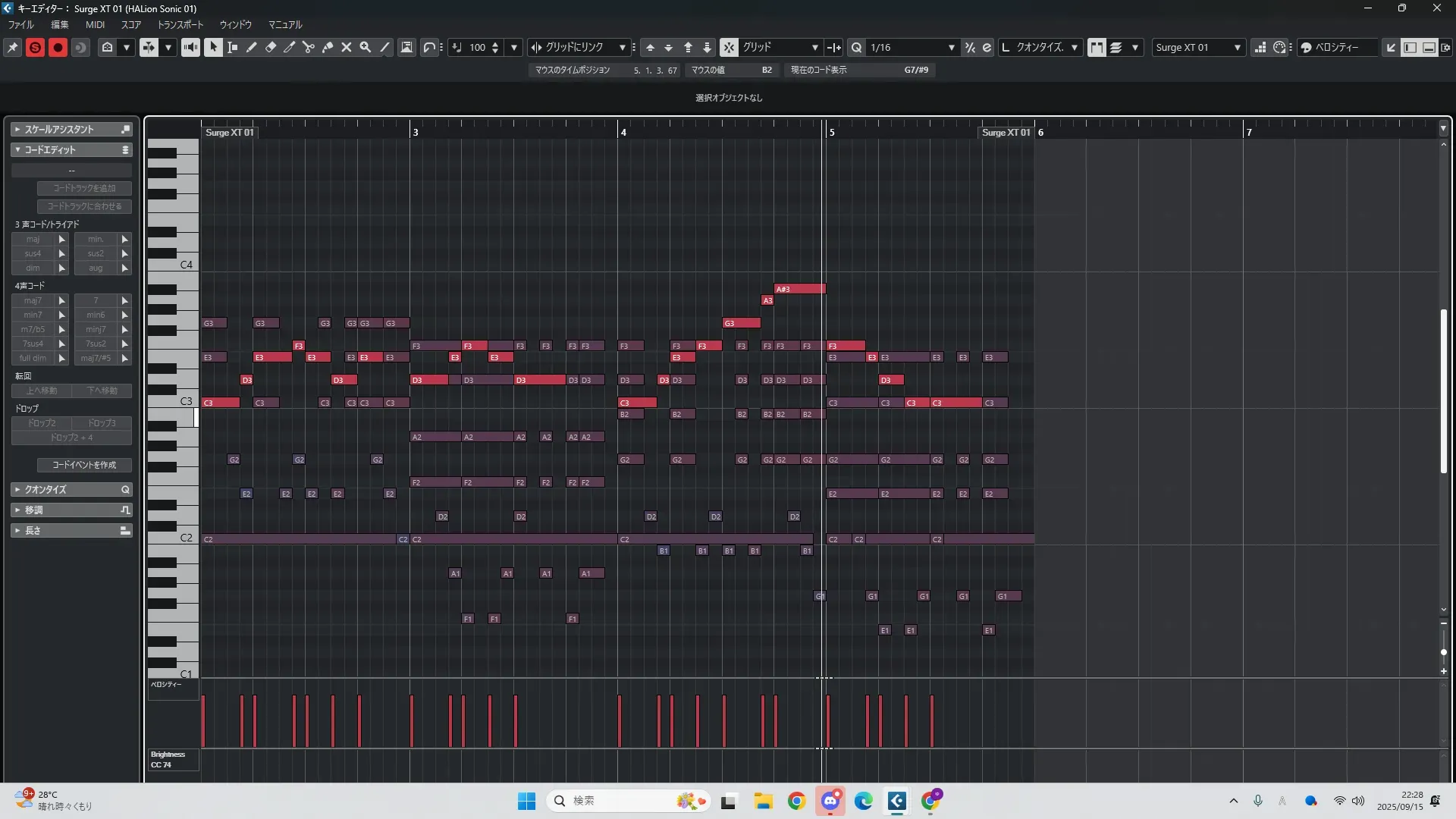The width and height of the screenshot is (1456, 819).
Task: Select the Zoom magnifier tool
Action: [366, 47]
